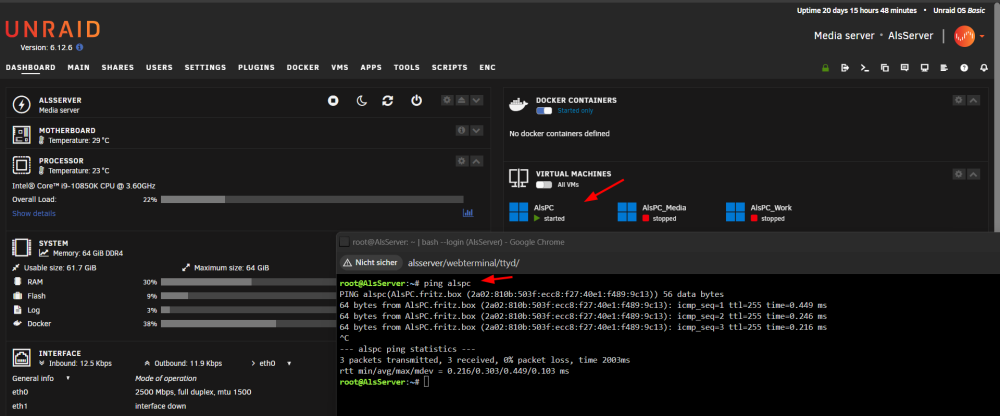Click the power off icon

point(416,101)
